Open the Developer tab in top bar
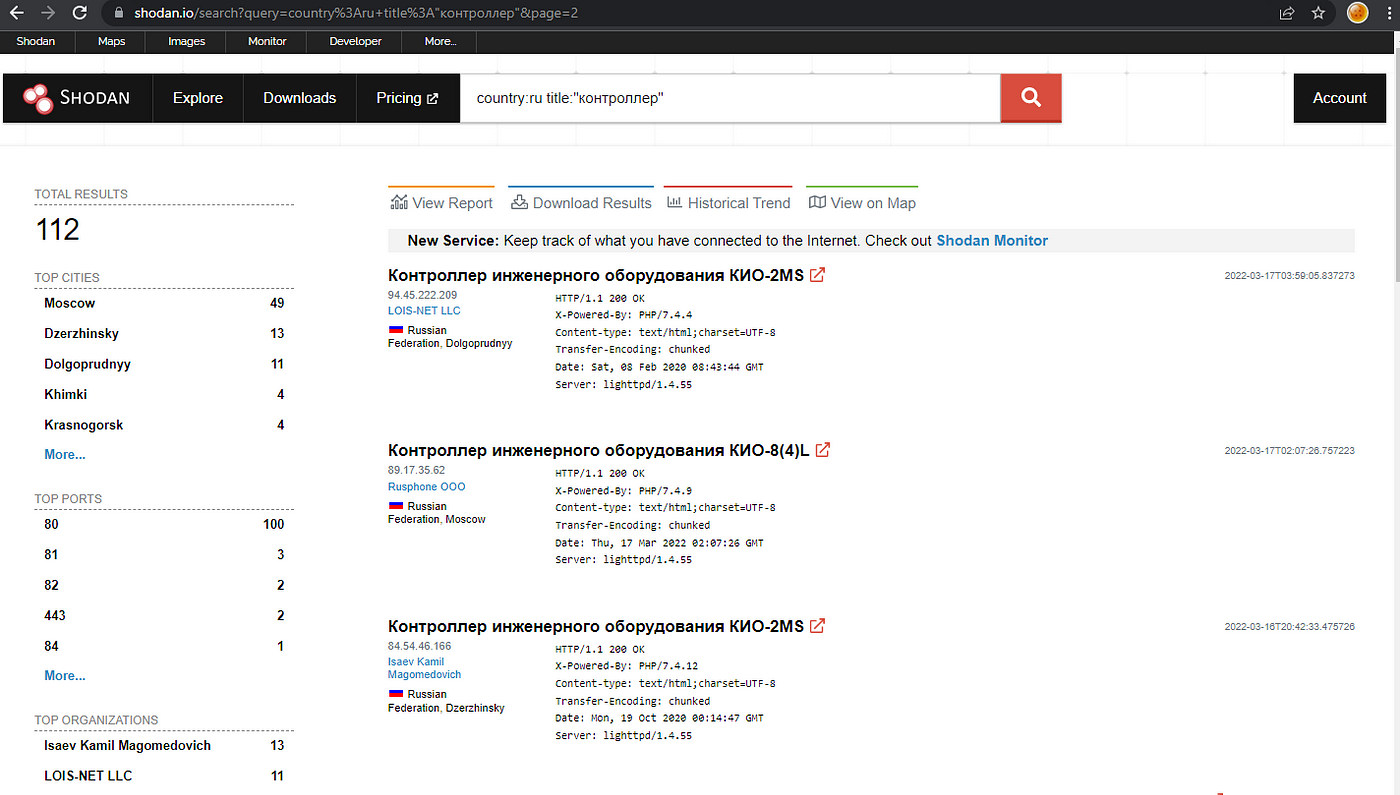The height and width of the screenshot is (795, 1400). point(356,41)
